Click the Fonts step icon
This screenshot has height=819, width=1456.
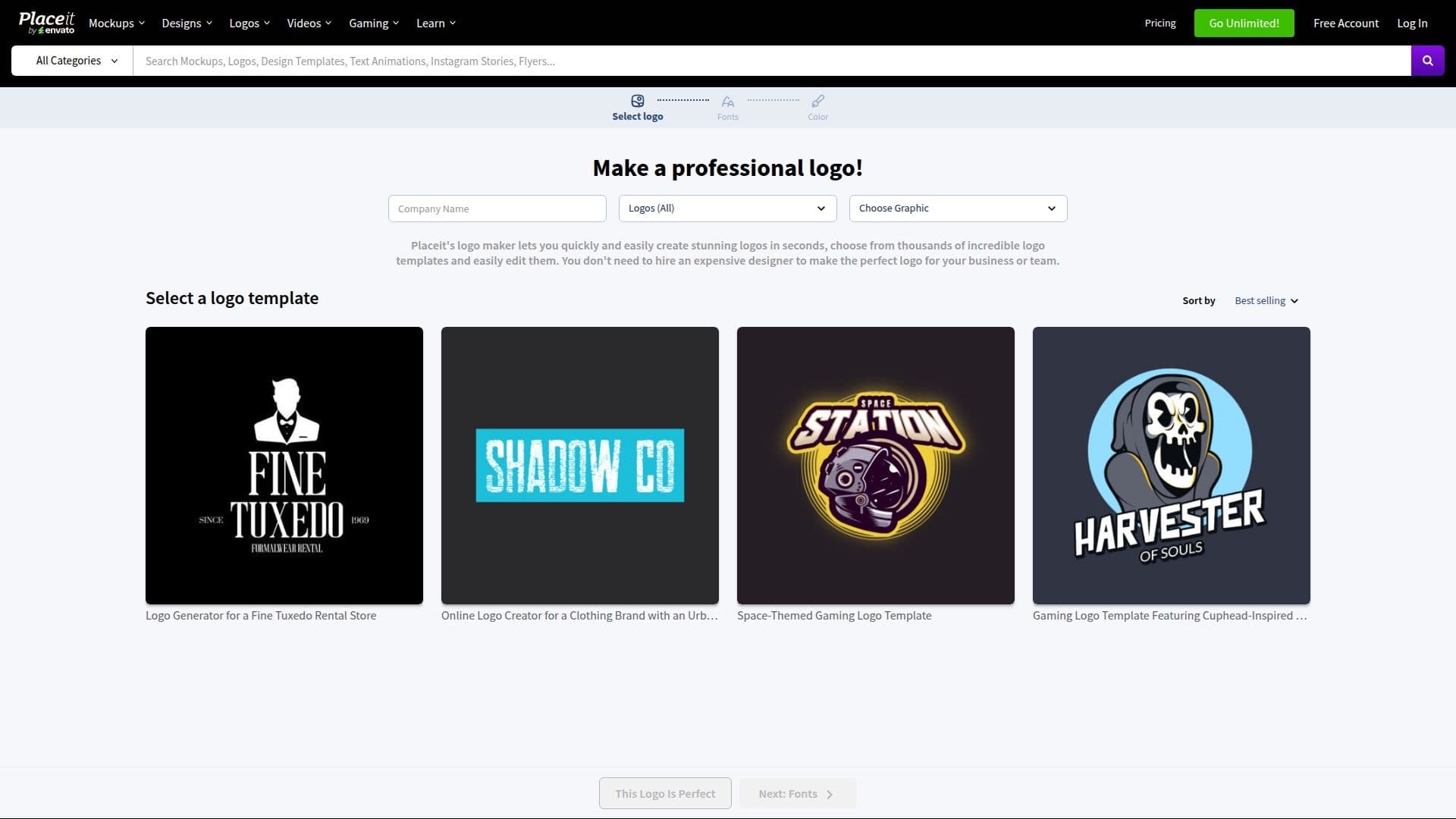pyautogui.click(x=728, y=102)
